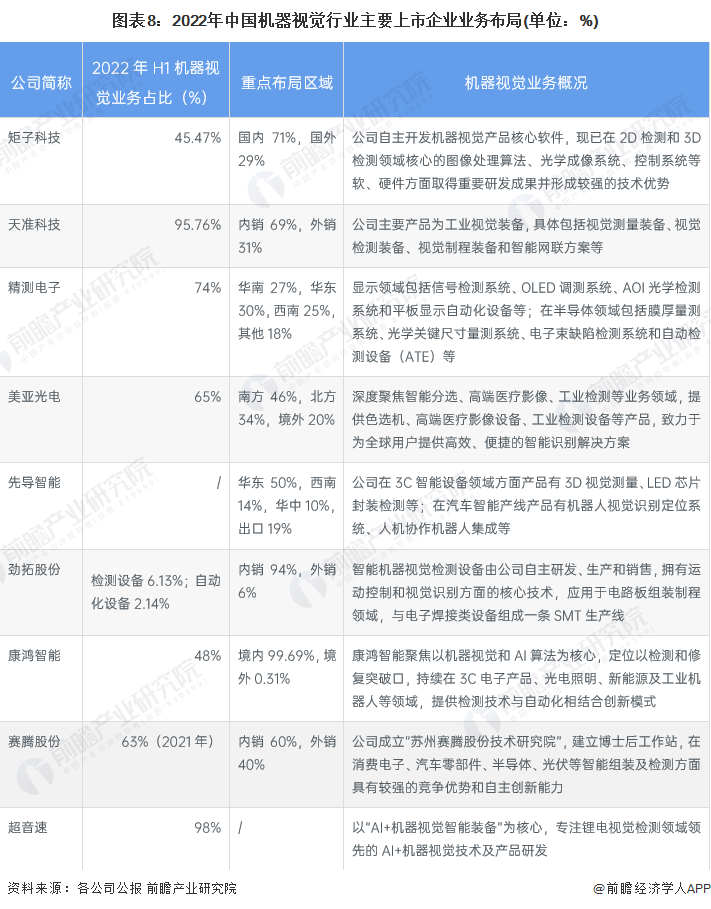This screenshot has width=711, height=909.
Task: Click 先导智能 overview mentioning 3C智能设备
Action: tap(526, 506)
